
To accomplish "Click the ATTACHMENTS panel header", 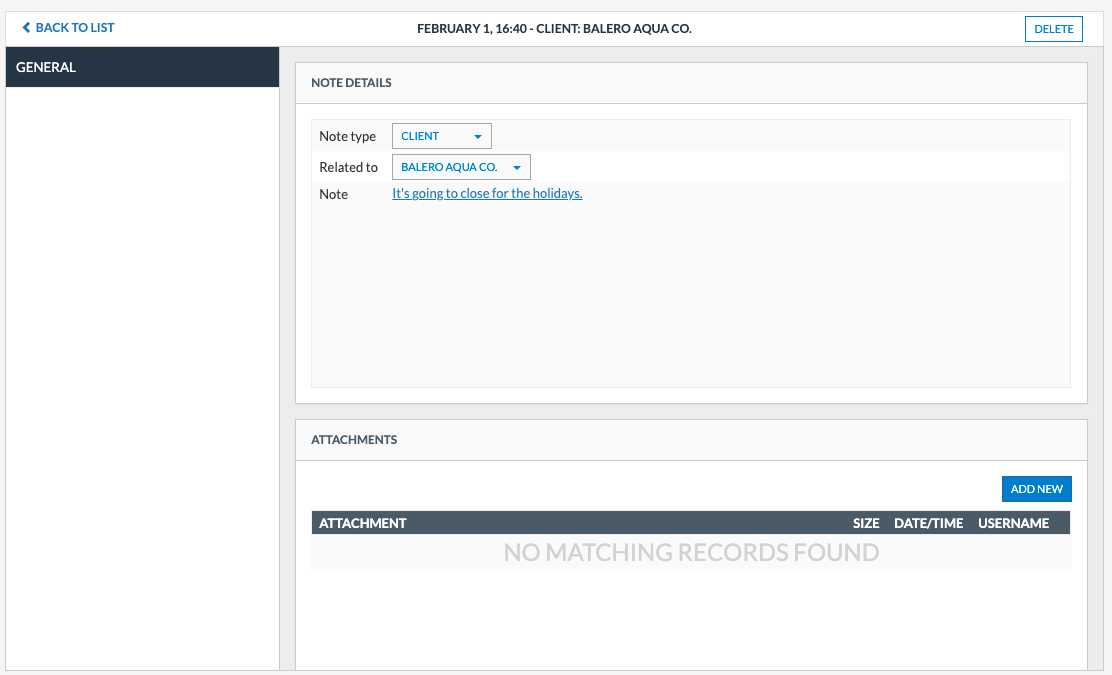I will [x=354, y=440].
